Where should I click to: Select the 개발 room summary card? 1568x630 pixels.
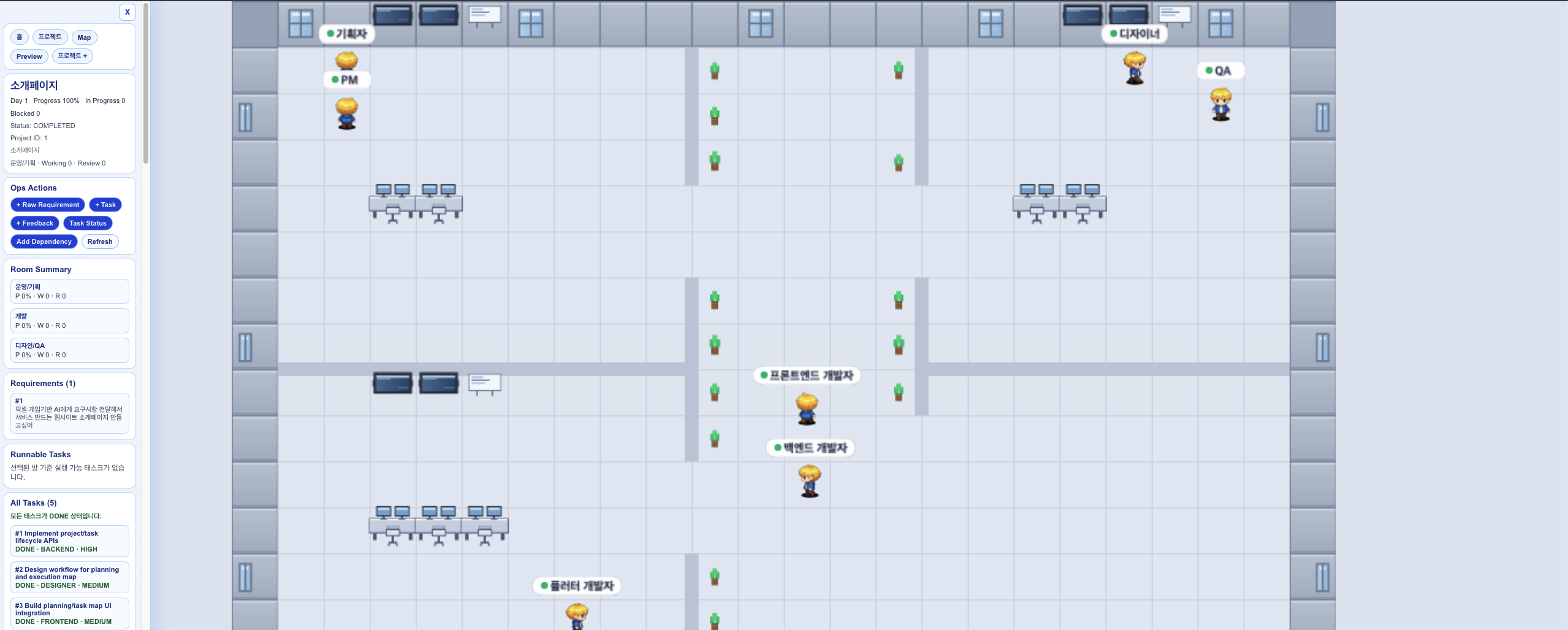(70, 321)
